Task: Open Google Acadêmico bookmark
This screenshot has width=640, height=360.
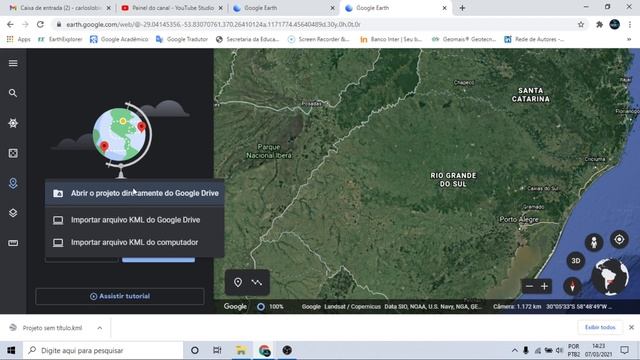Action: [x=119, y=39]
